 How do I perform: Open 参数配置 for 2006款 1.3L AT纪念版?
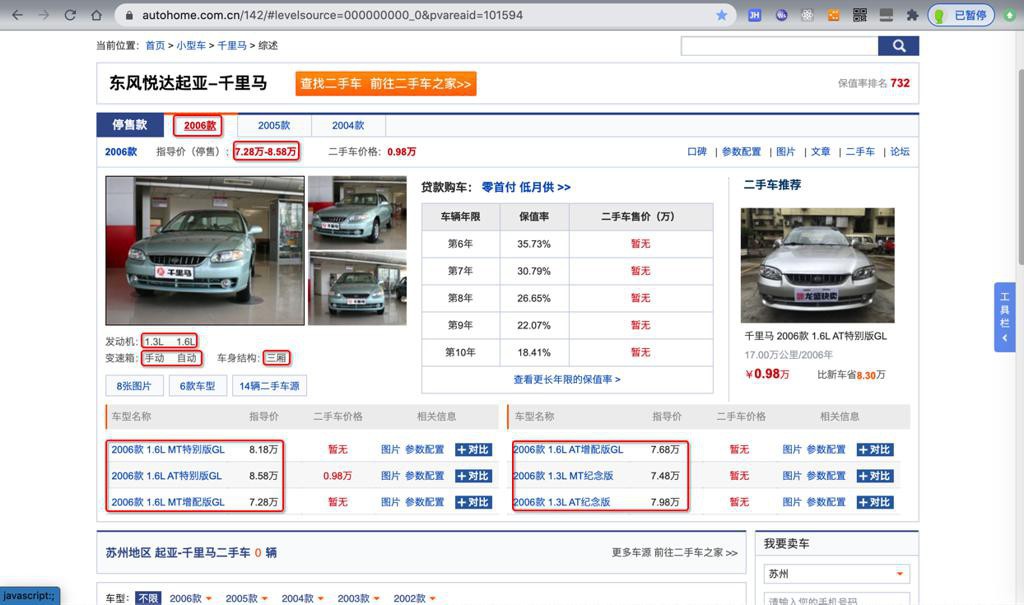tap(825, 502)
